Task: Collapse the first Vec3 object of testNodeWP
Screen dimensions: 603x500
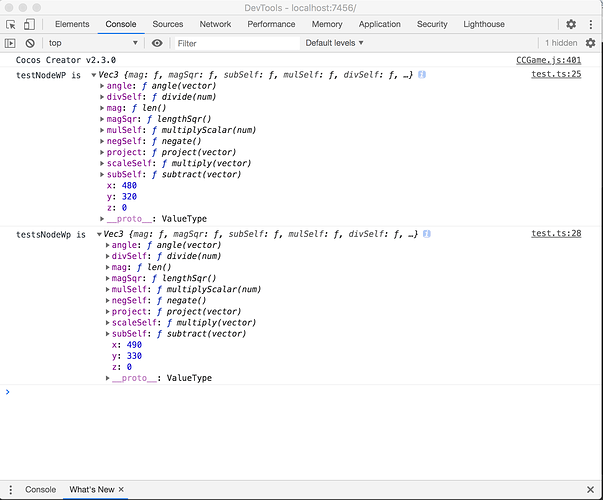Action: [x=94, y=75]
